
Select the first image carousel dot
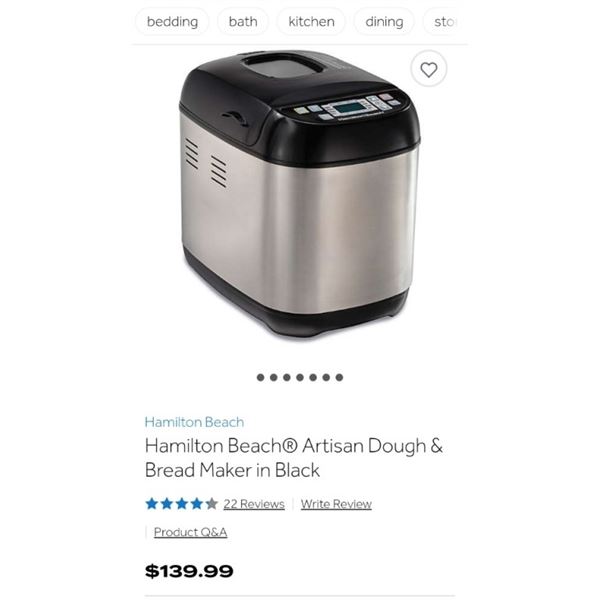pyautogui.click(x=261, y=378)
